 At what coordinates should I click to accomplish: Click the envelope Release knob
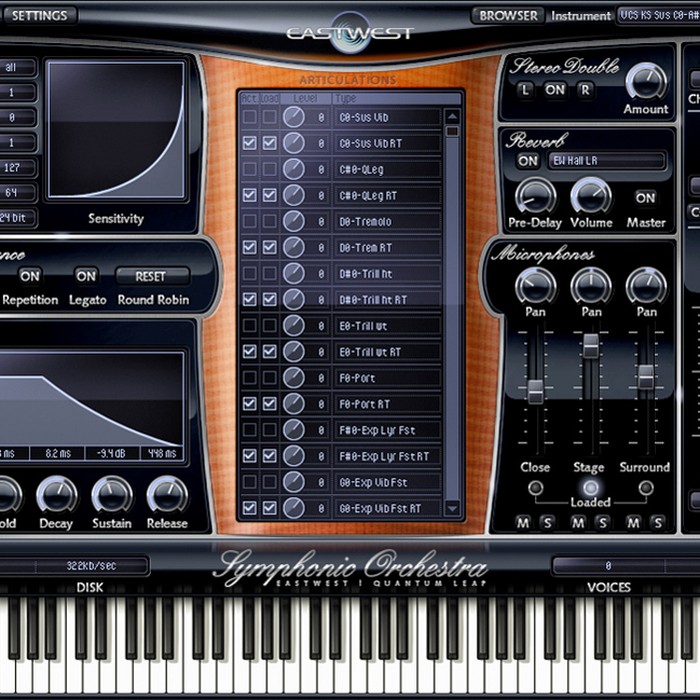pos(167,495)
